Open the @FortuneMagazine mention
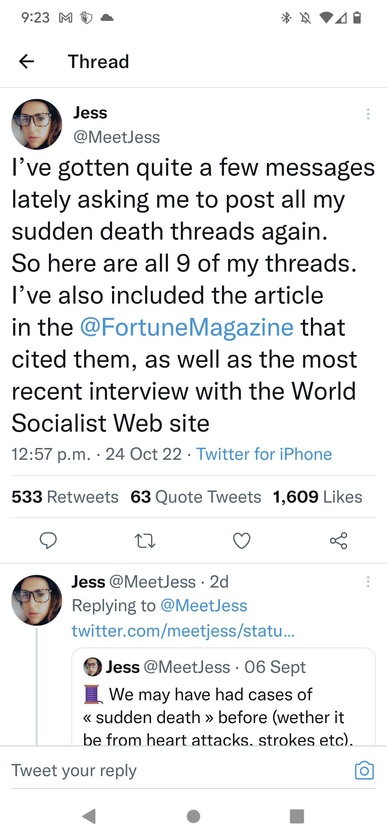 coord(186,326)
